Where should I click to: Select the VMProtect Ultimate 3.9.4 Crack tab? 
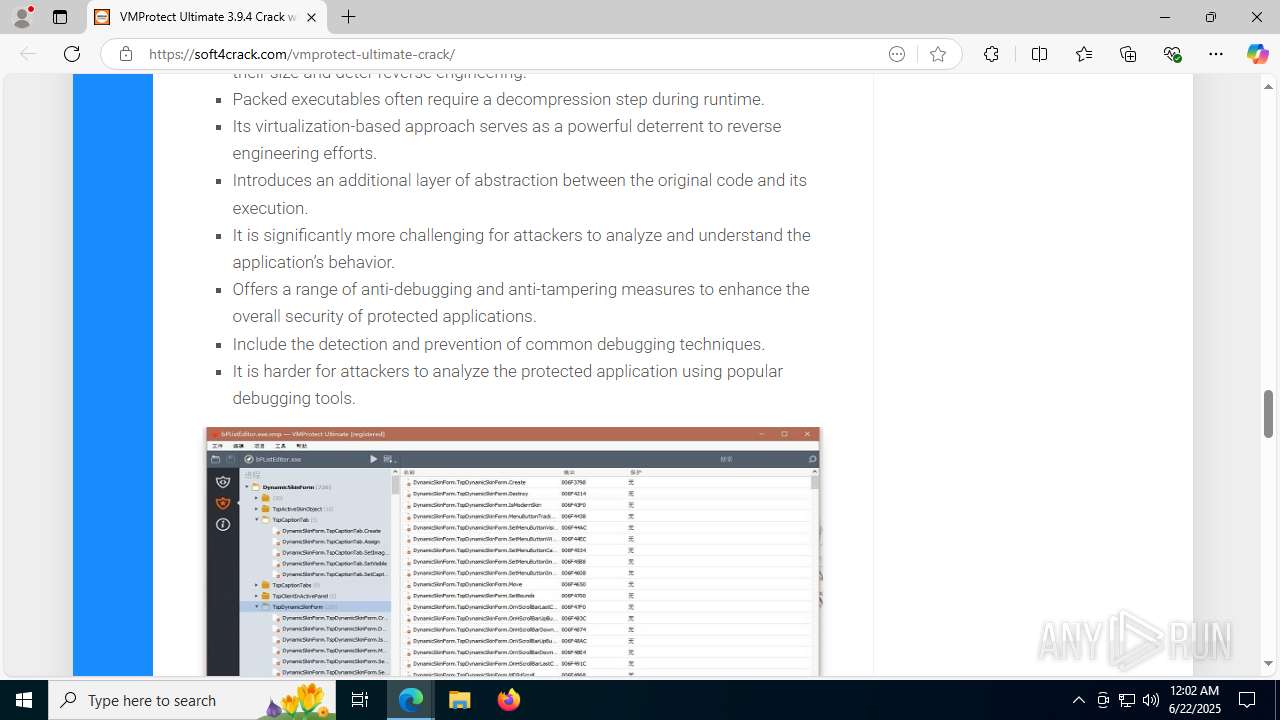pyautogui.click(x=207, y=17)
